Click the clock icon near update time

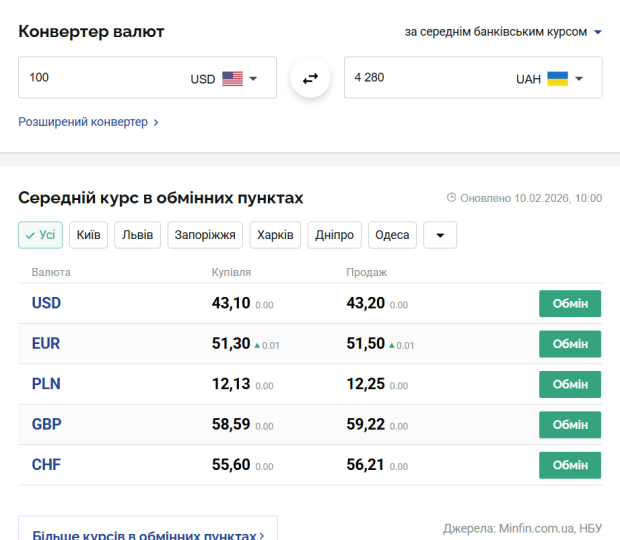tap(451, 198)
